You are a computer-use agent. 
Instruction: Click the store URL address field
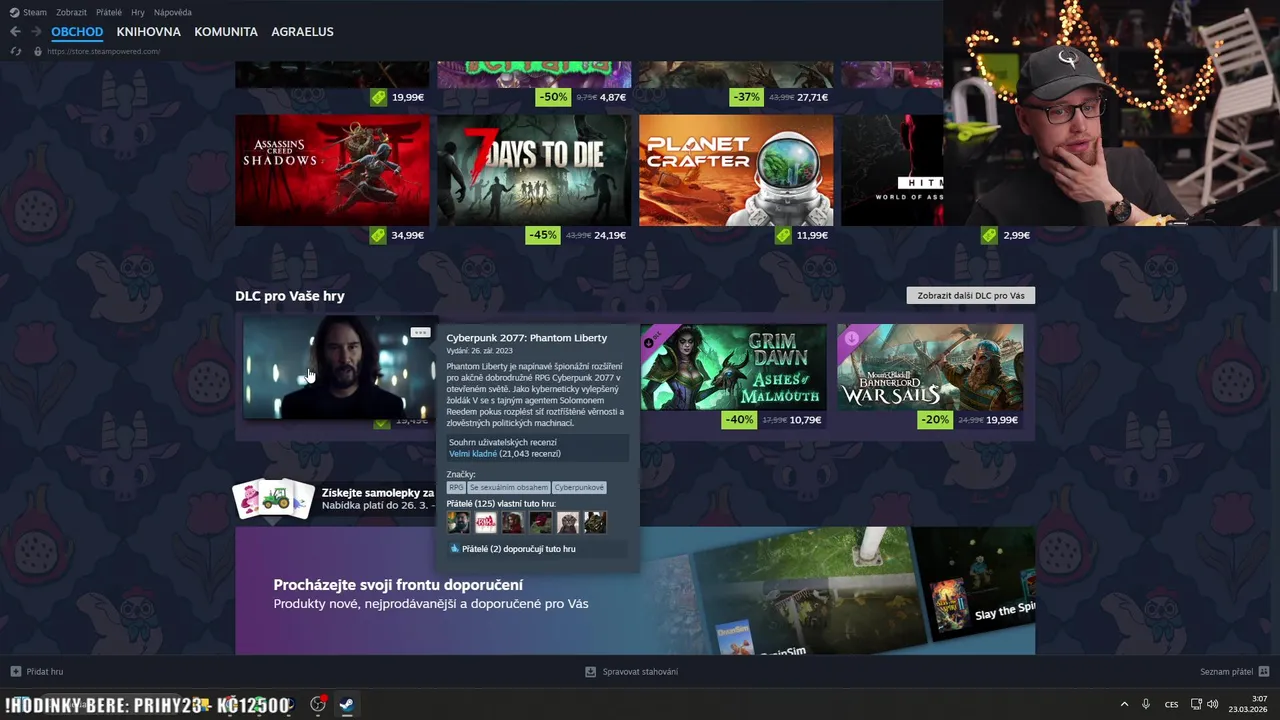(103, 51)
